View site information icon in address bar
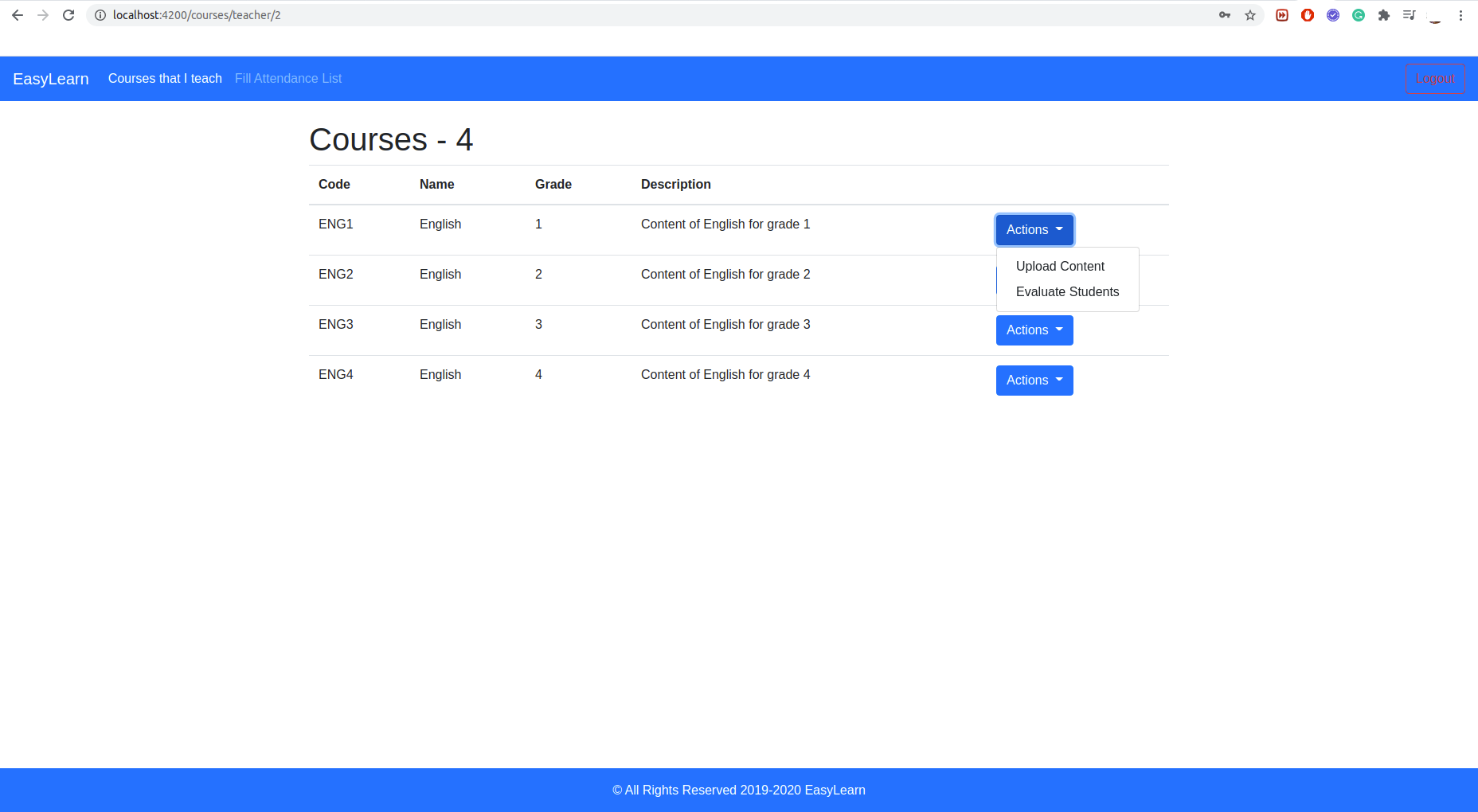 pos(100,15)
